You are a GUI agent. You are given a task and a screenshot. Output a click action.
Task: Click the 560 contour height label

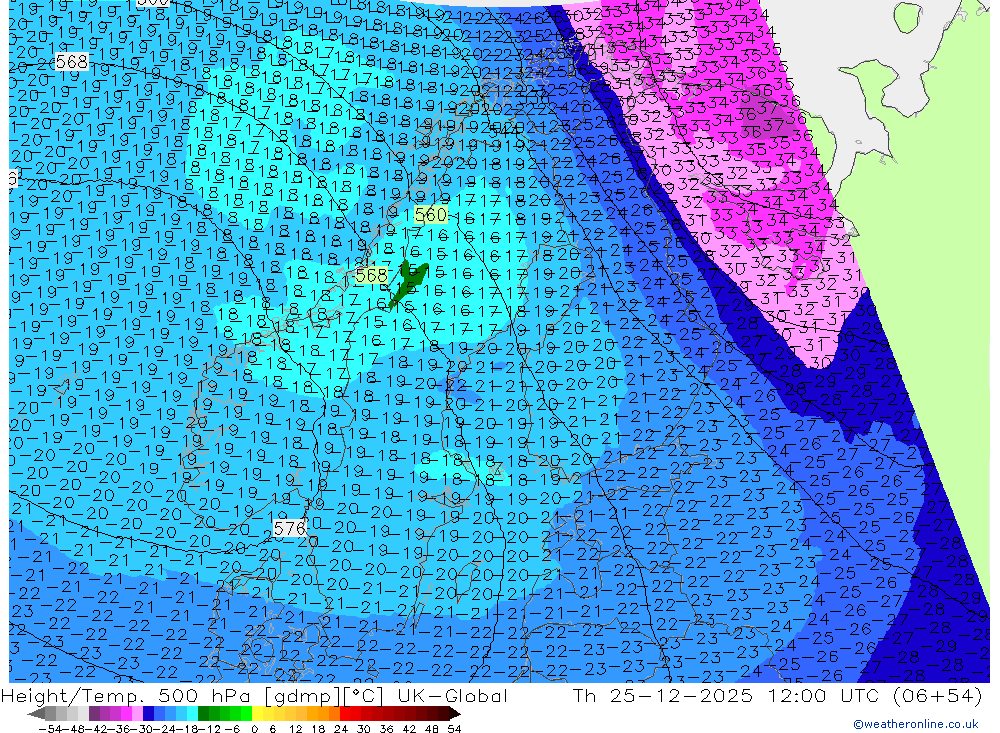pos(430,214)
